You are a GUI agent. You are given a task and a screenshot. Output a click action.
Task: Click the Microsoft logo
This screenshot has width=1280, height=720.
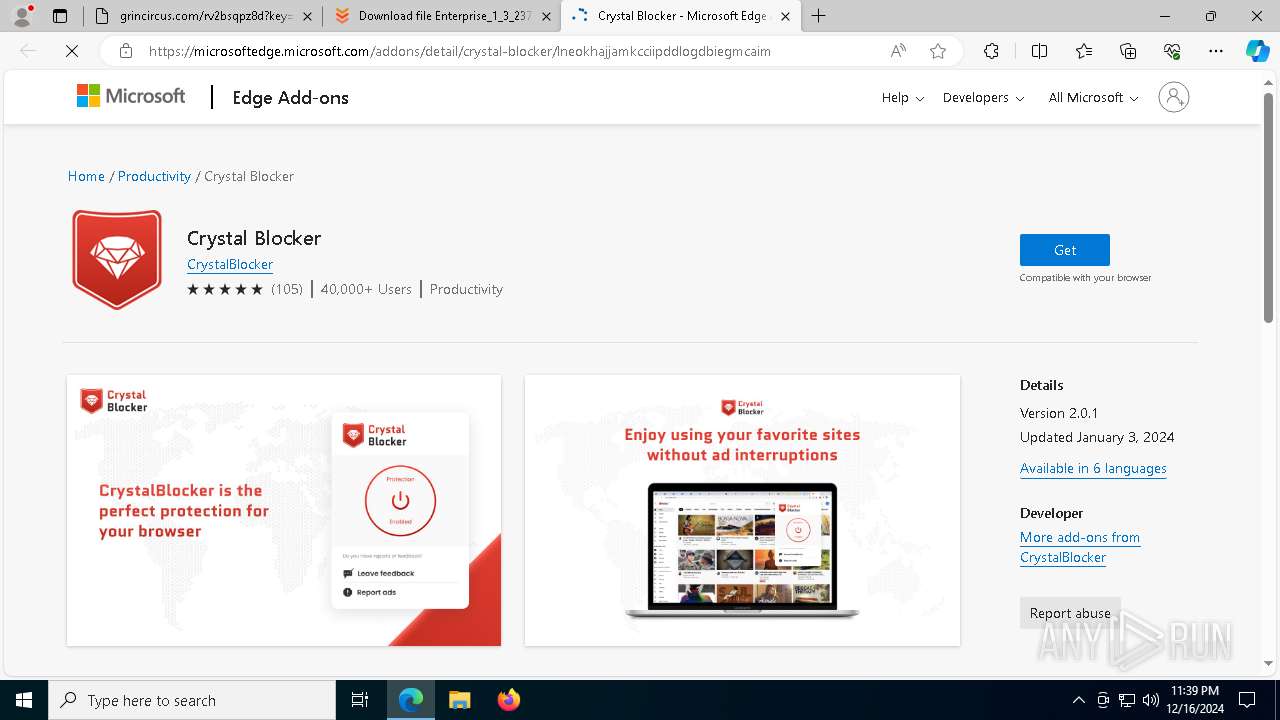(x=131, y=96)
